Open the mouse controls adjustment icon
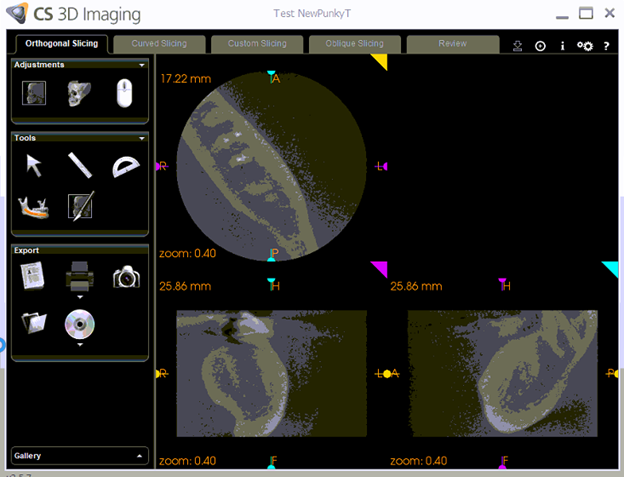Image resolution: width=624 pixels, height=477 pixels. coord(124,93)
